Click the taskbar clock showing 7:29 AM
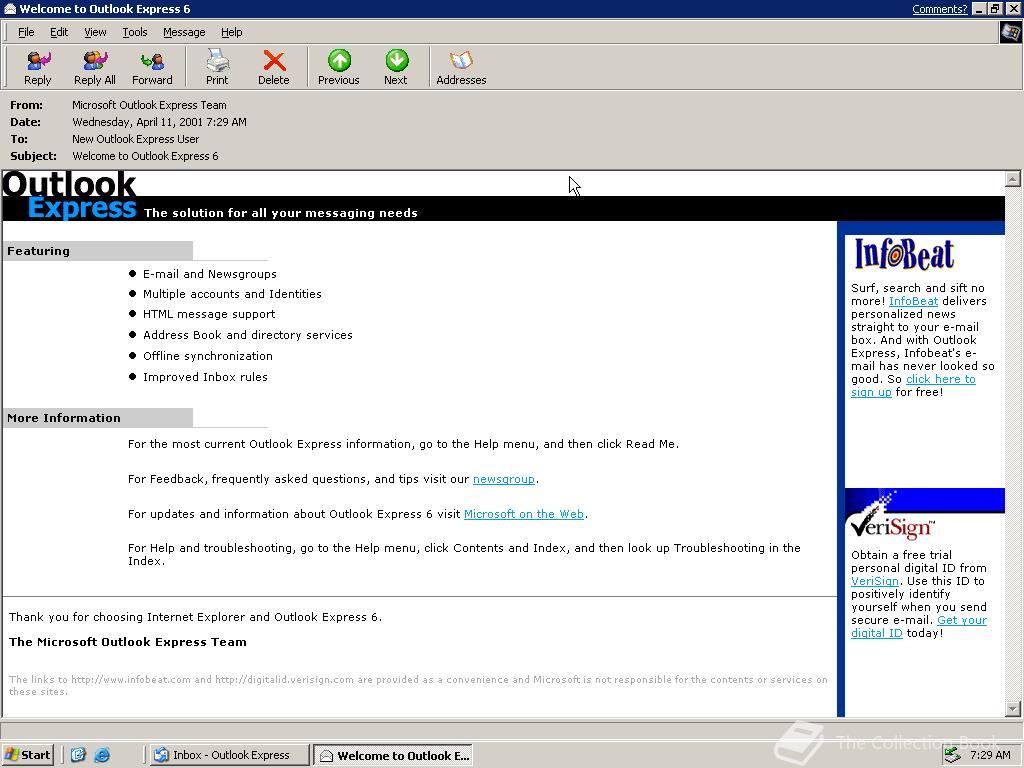Image resolution: width=1024 pixels, height=768 pixels. [990, 755]
